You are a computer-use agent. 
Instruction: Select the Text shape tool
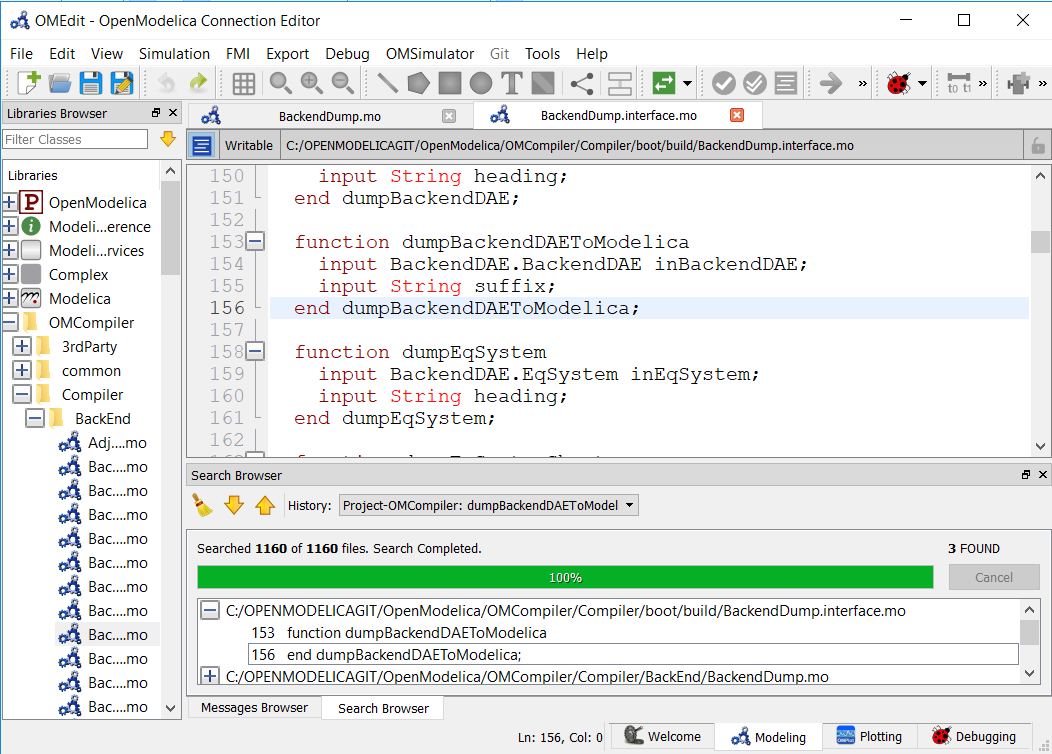pos(512,84)
